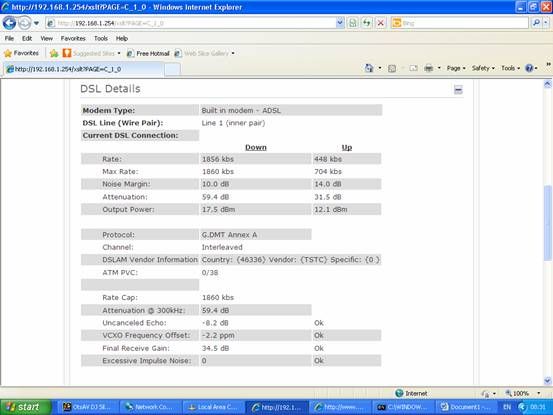Click the Print toolbar icon

tap(429, 68)
